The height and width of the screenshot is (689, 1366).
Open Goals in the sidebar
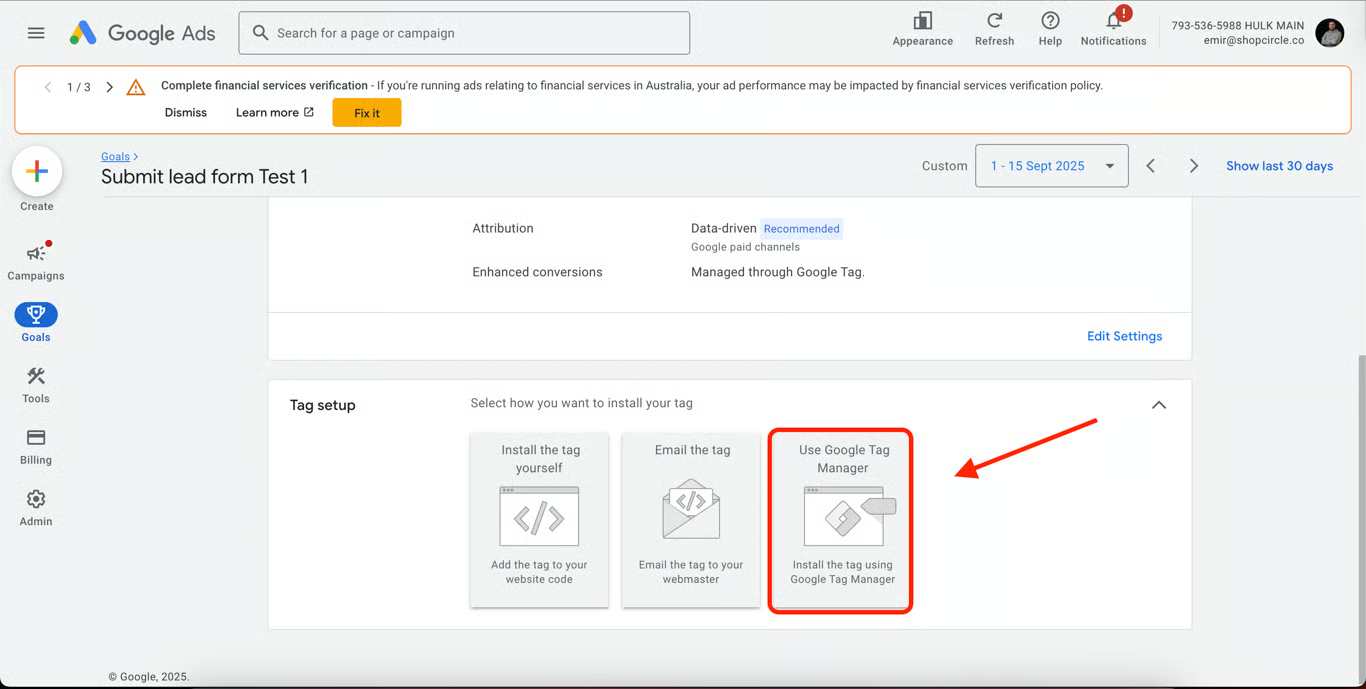(x=36, y=323)
